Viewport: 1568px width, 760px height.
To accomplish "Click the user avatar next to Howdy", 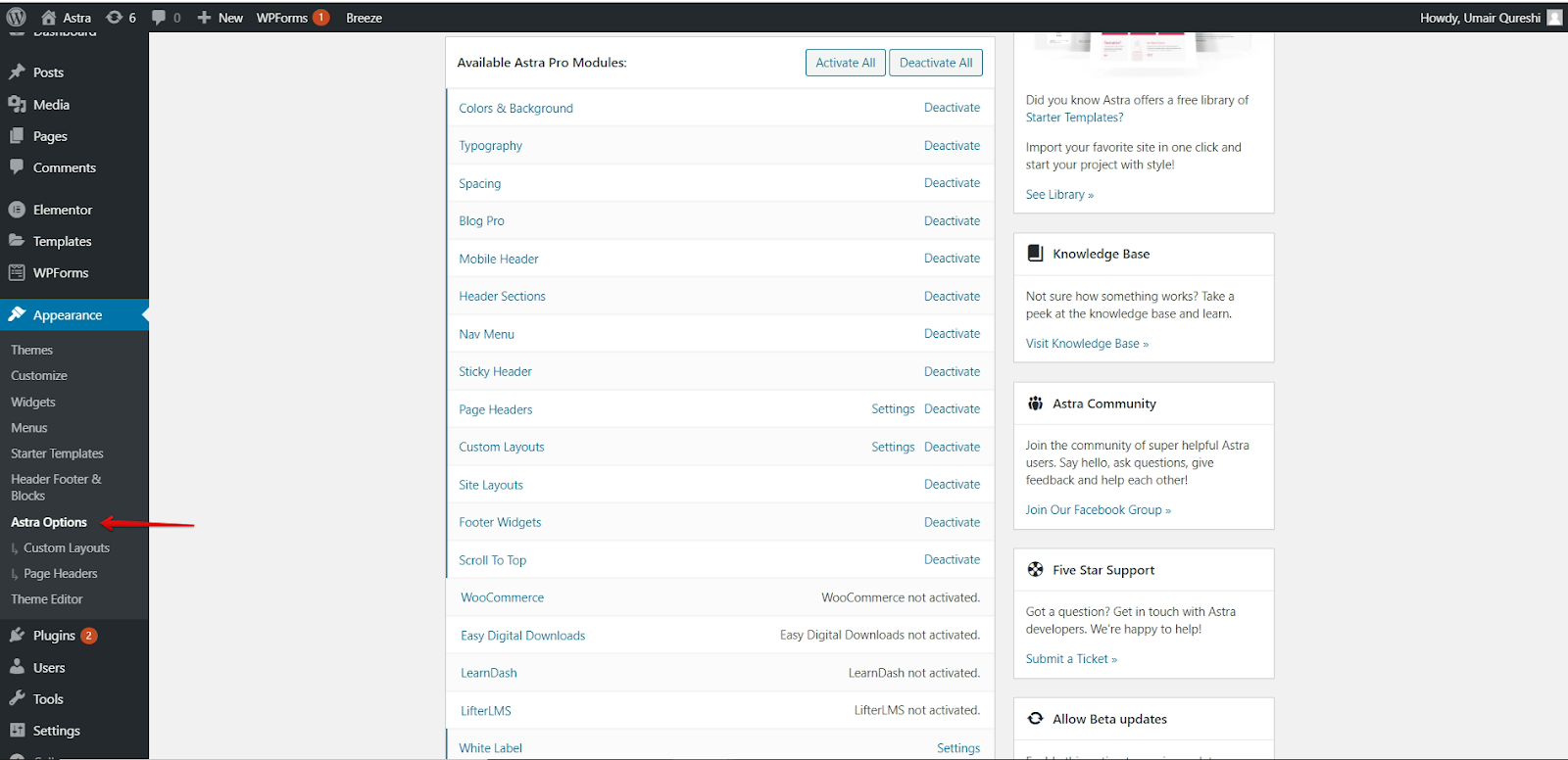I will click(x=1554, y=18).
